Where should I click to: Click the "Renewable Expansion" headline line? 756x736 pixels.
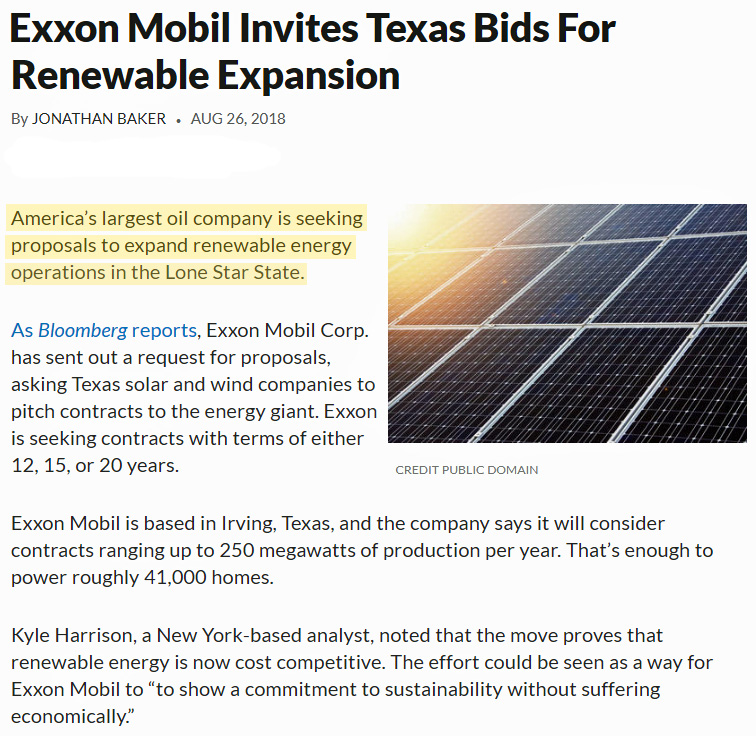(205, 76)
